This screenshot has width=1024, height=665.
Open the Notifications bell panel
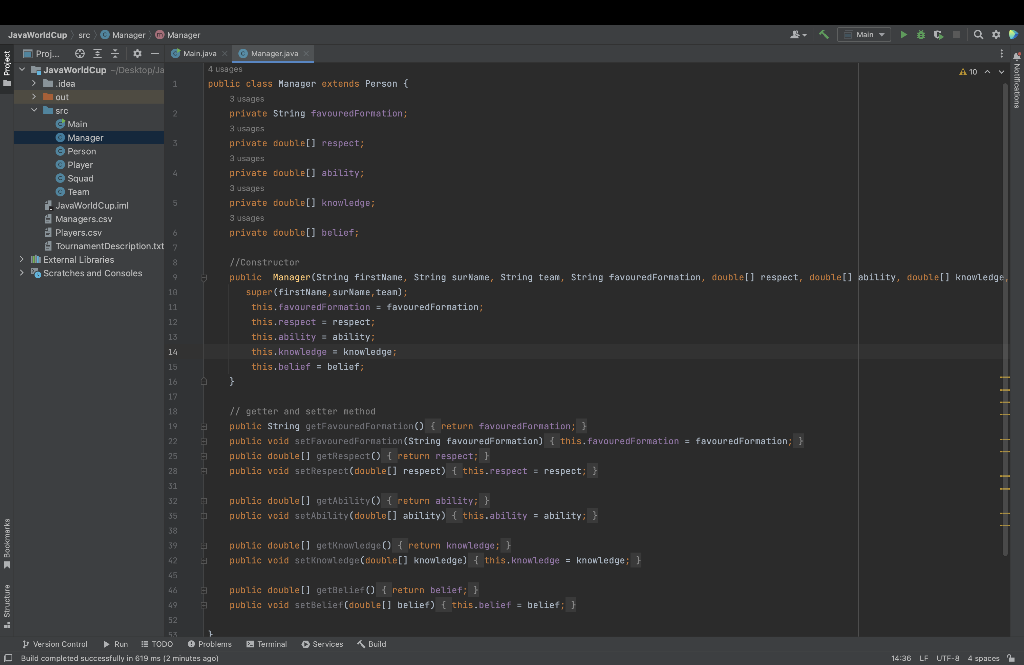(x=1017, y=79)
